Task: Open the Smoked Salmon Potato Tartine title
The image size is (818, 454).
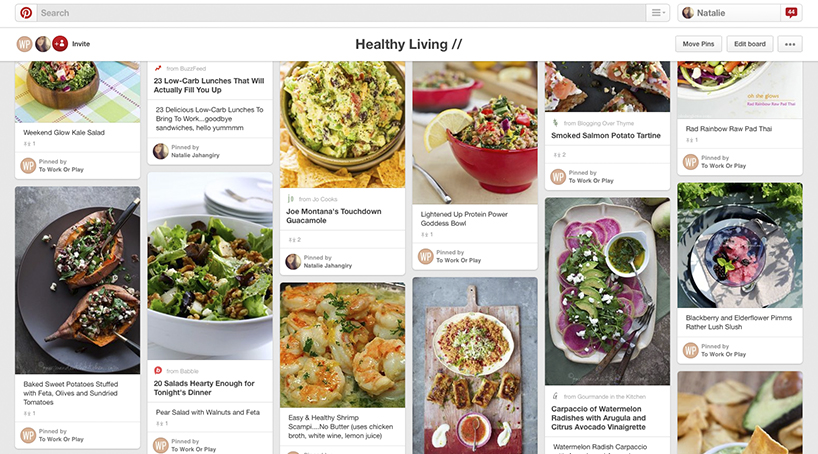Action: point(606,136)
